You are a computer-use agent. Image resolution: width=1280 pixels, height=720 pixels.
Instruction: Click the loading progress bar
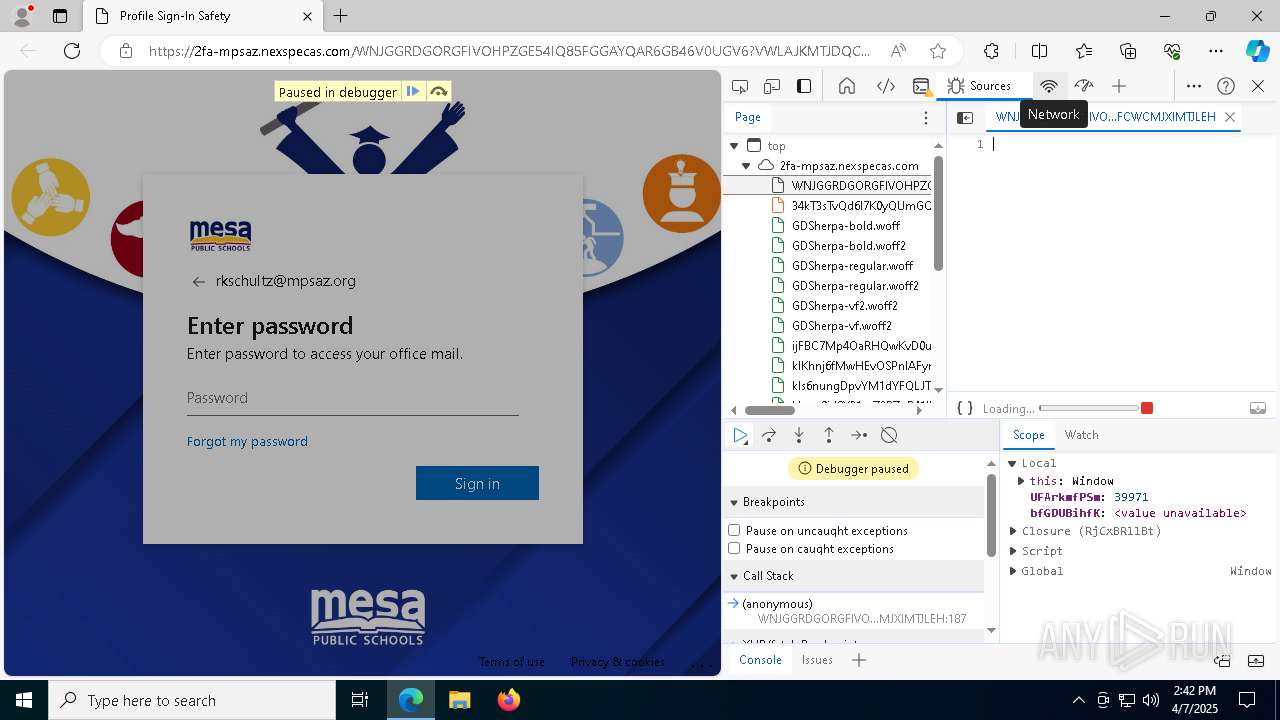(1089, 408)
